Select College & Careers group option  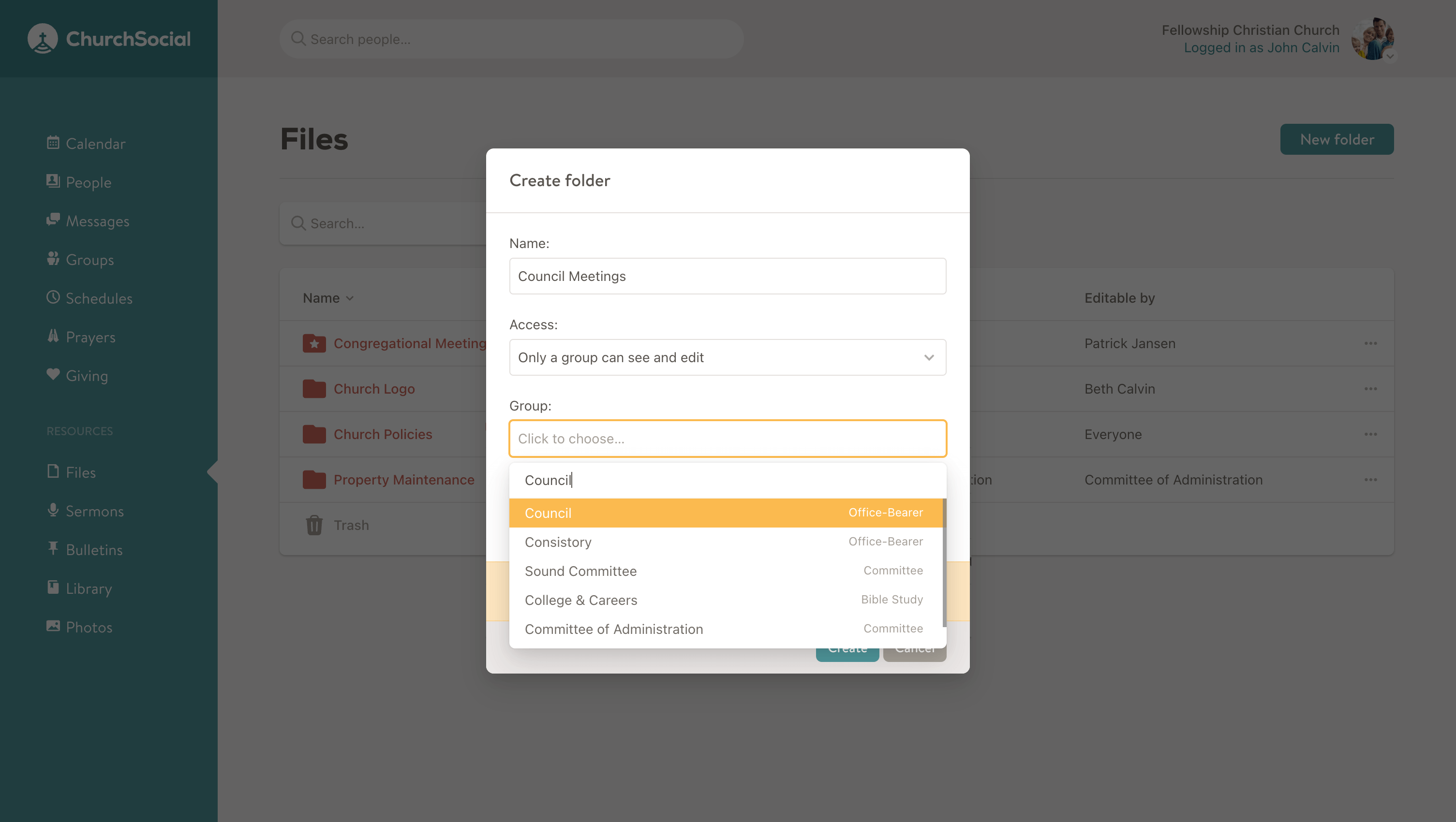click(726, 600)
